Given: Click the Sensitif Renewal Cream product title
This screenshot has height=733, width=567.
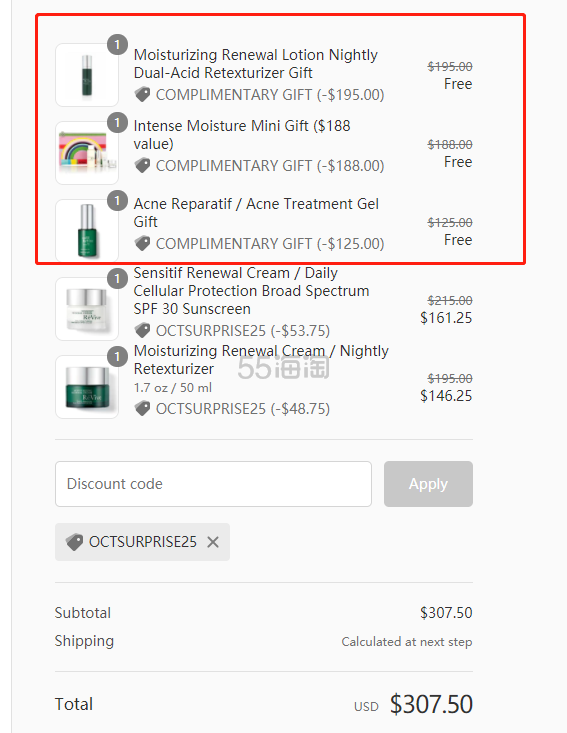Looking at the screenshot, I should click(x=251, y=291).
